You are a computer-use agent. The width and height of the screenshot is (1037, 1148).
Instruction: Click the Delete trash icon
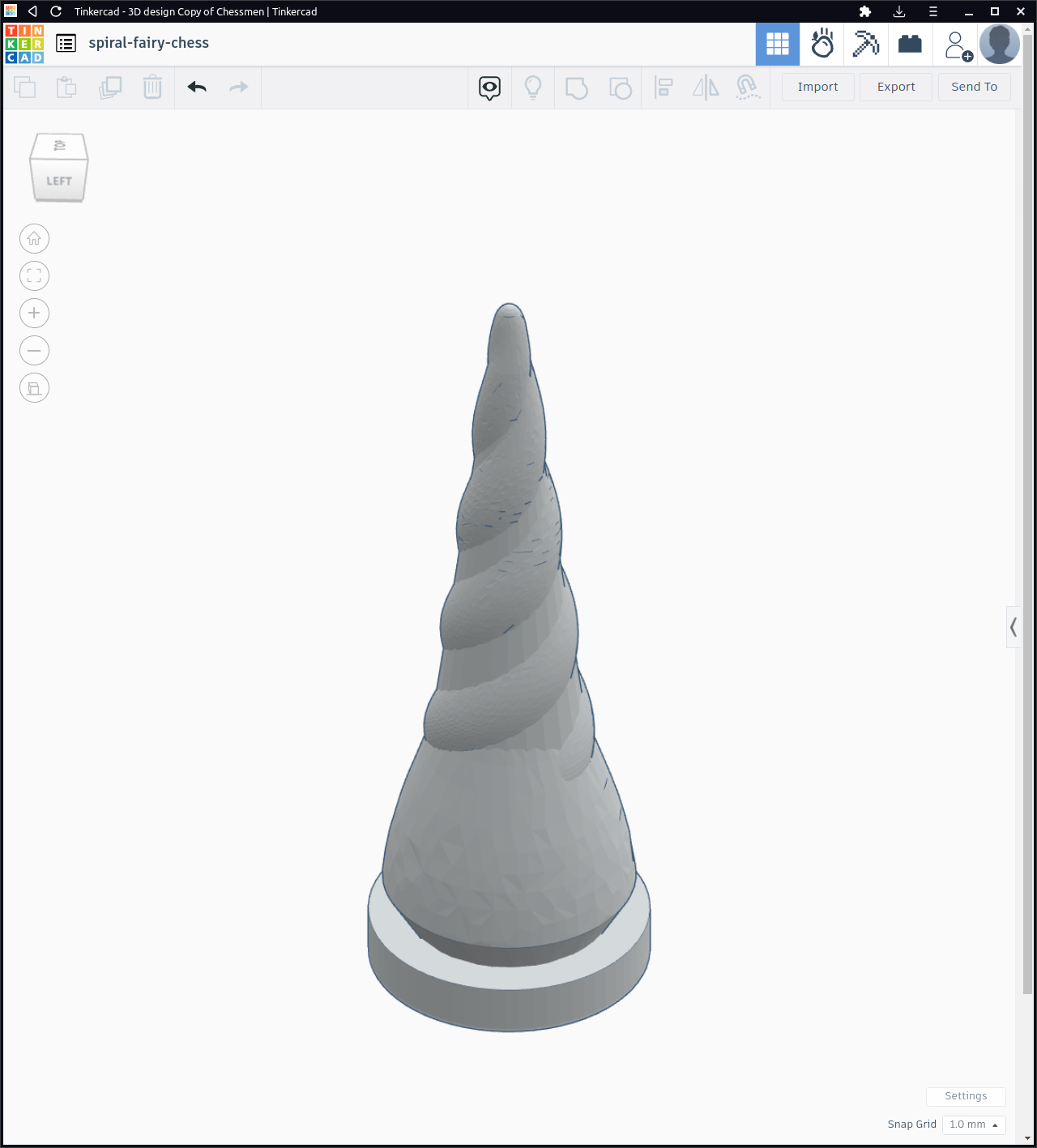pos(152,87)
